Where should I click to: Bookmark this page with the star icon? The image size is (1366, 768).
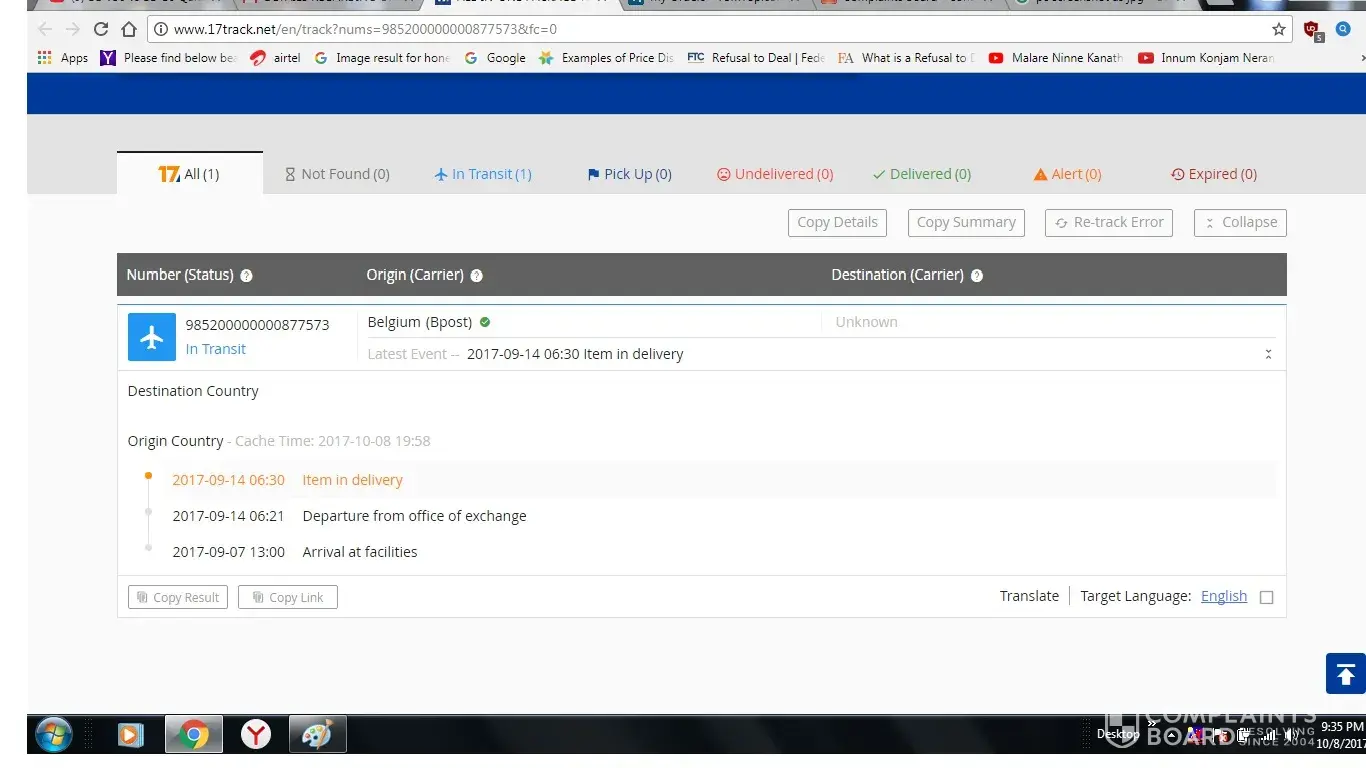[1279, 29]
